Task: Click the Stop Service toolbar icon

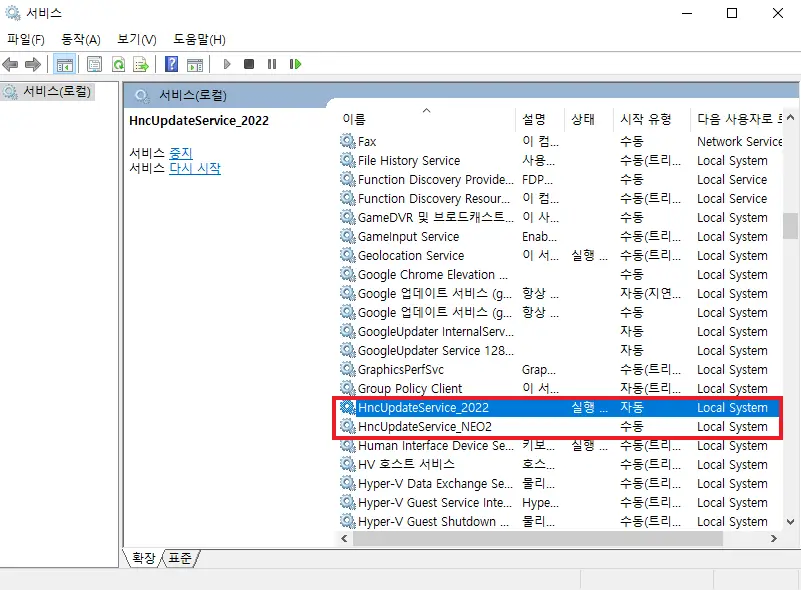Action: click(x=248, y=64)
